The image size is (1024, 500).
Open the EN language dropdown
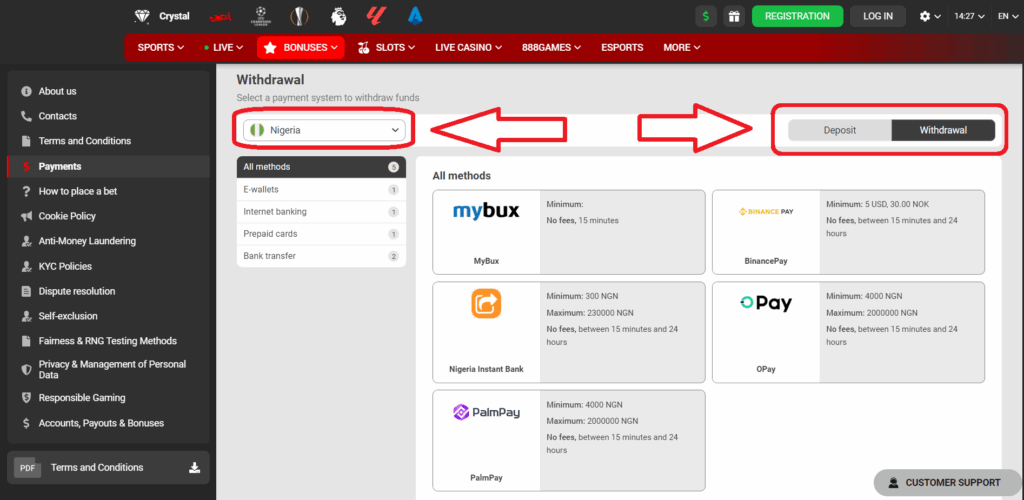coord(1006,16)
